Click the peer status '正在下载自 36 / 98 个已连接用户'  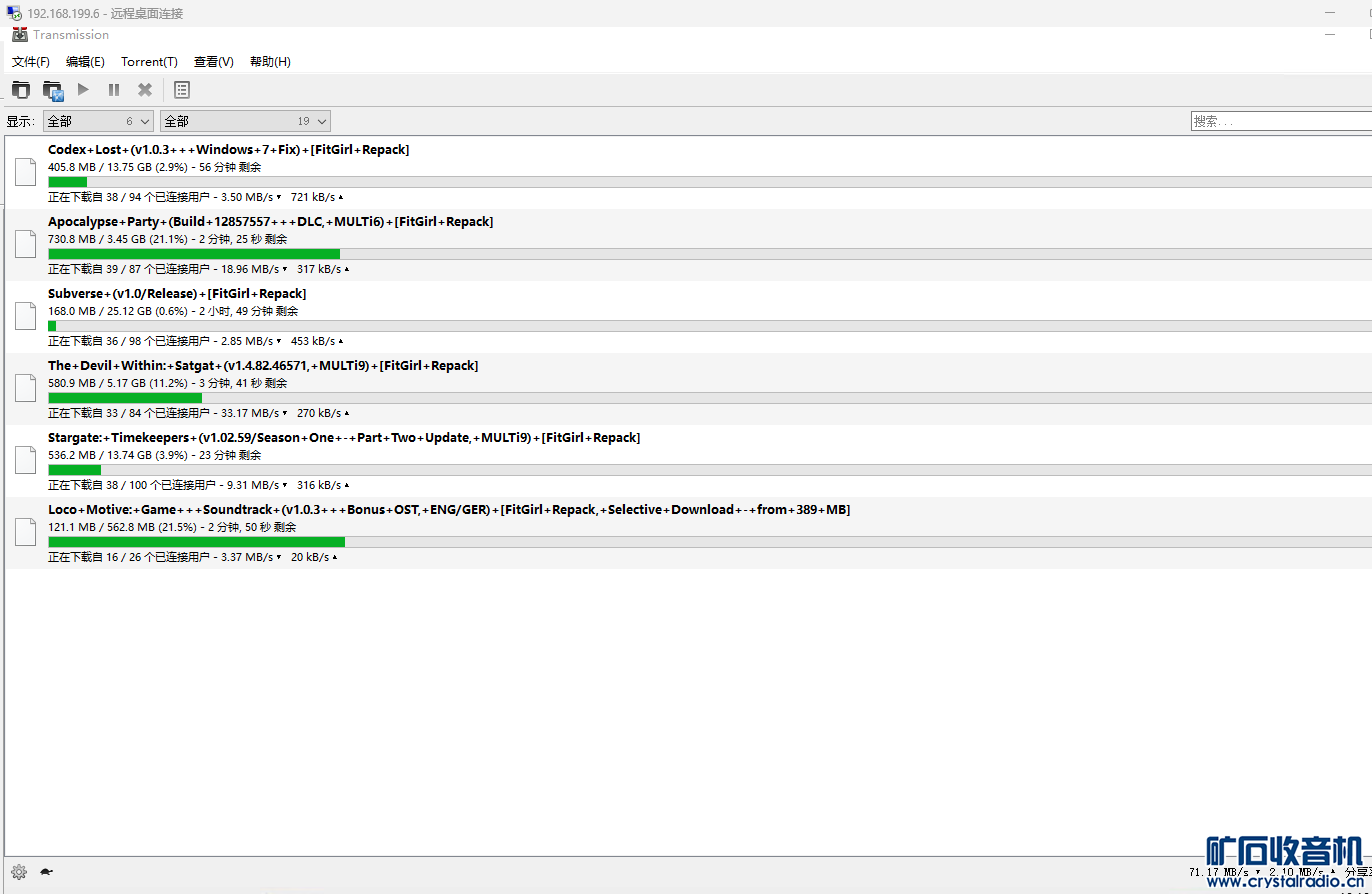(x=129, y=342)
